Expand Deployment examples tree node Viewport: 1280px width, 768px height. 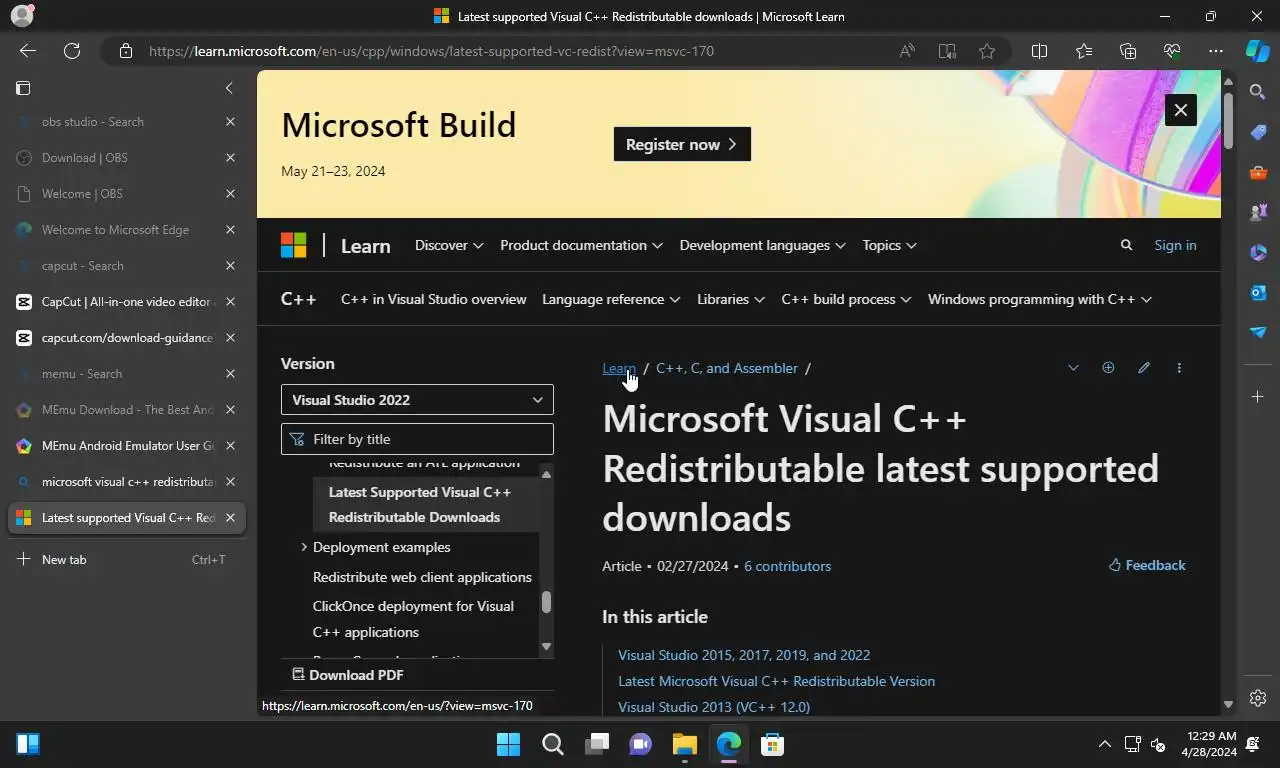pos(304,547)
